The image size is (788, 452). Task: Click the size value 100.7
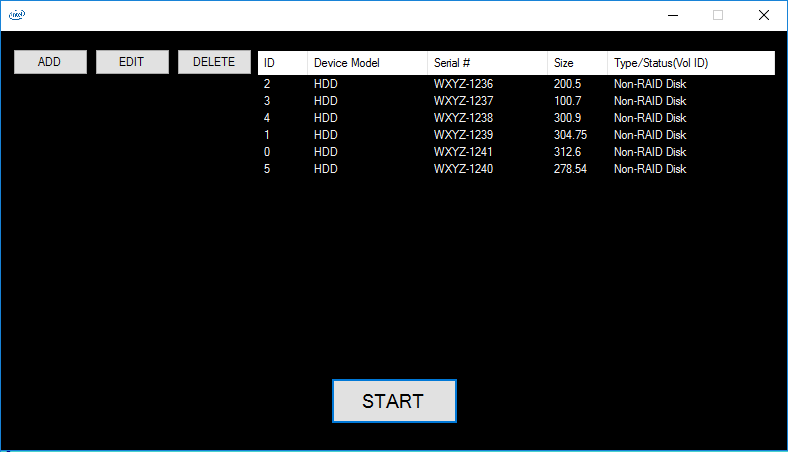[567, 101]
